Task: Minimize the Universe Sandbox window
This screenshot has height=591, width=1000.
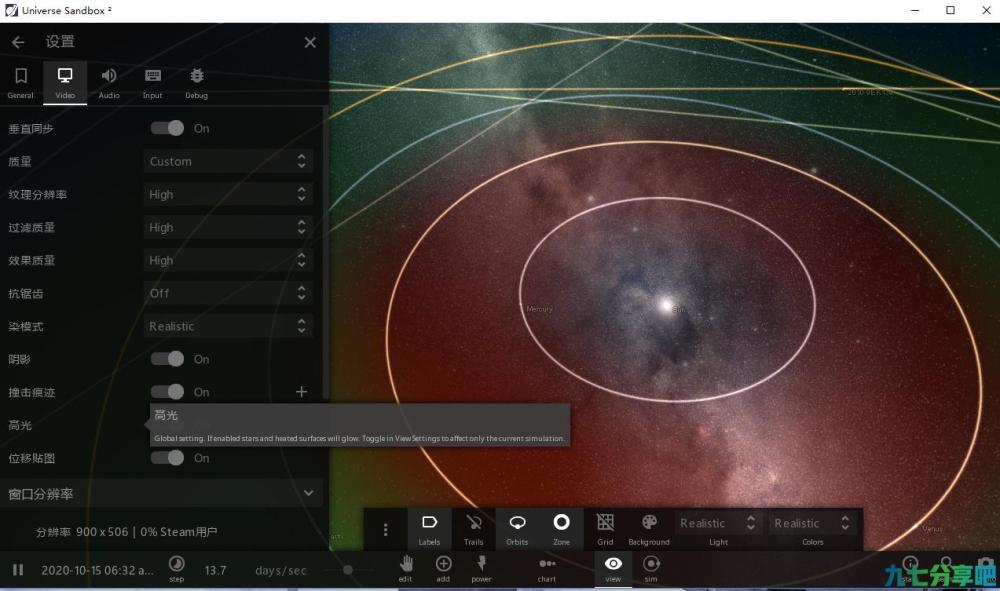Action: pyautogui.click(x=915, y=10)
